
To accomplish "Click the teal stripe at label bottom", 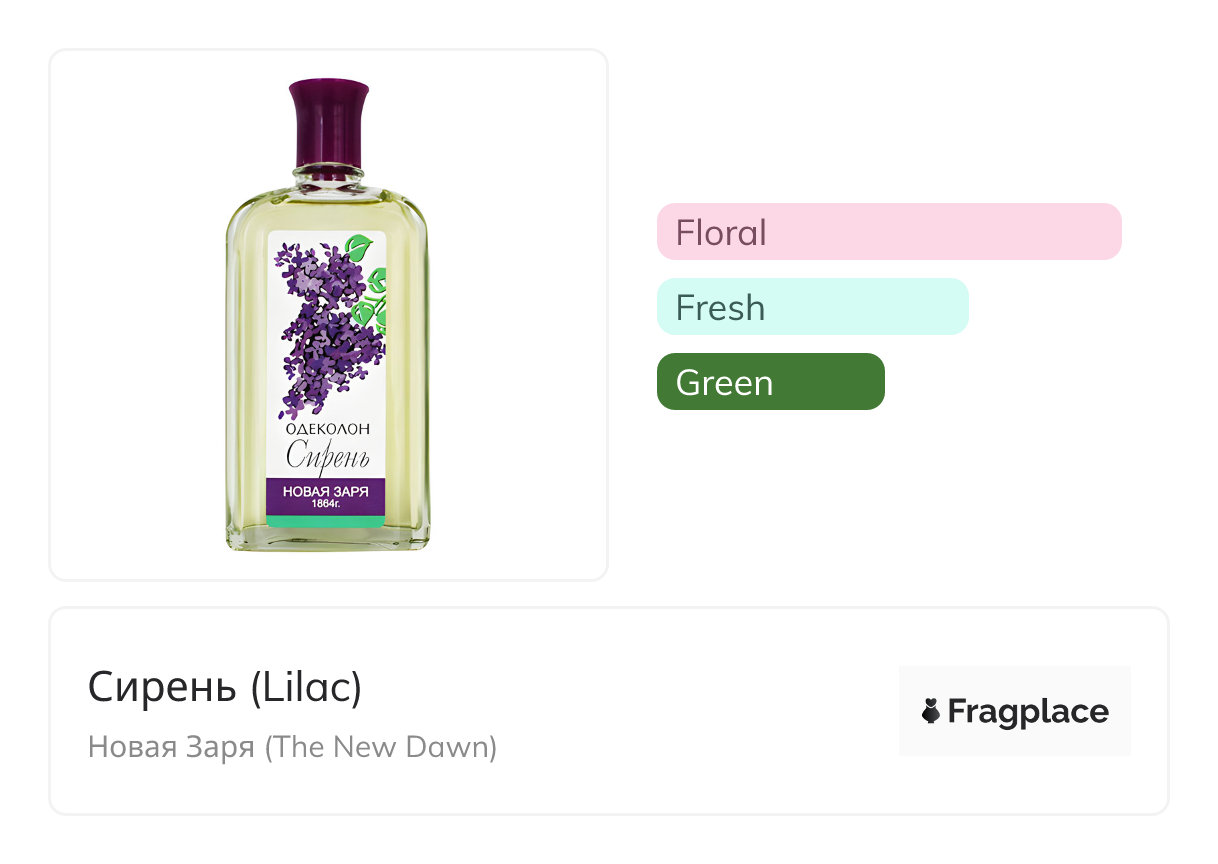I will (326, 521).
